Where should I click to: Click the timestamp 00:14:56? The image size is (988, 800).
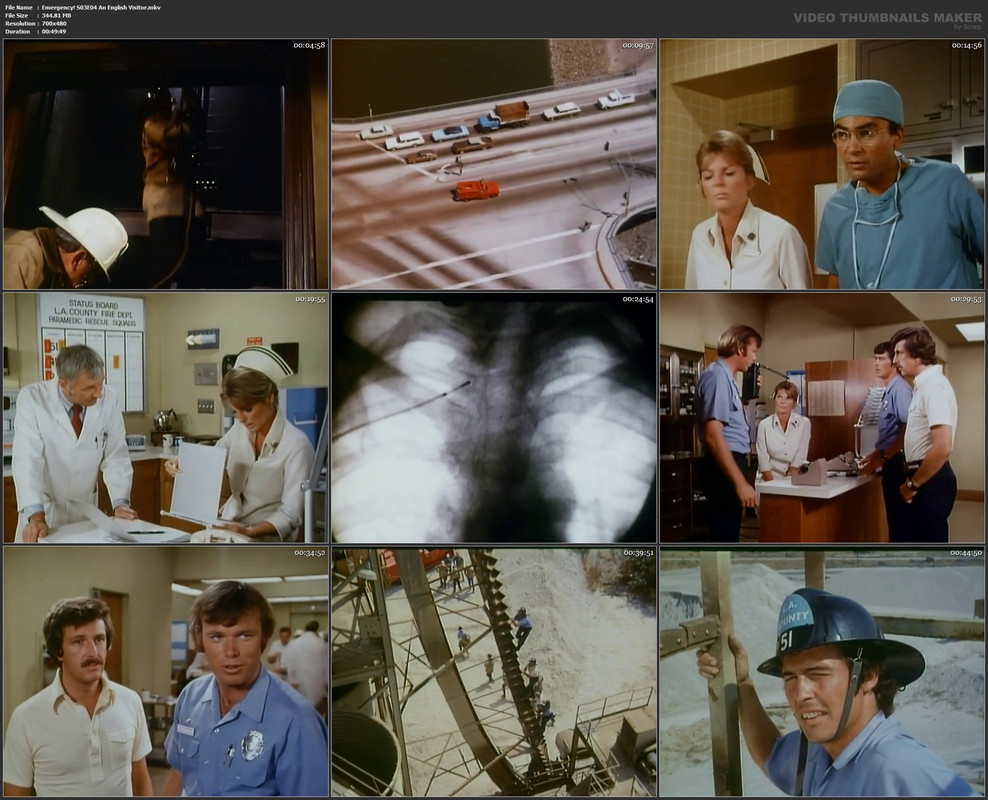(966, 45)
